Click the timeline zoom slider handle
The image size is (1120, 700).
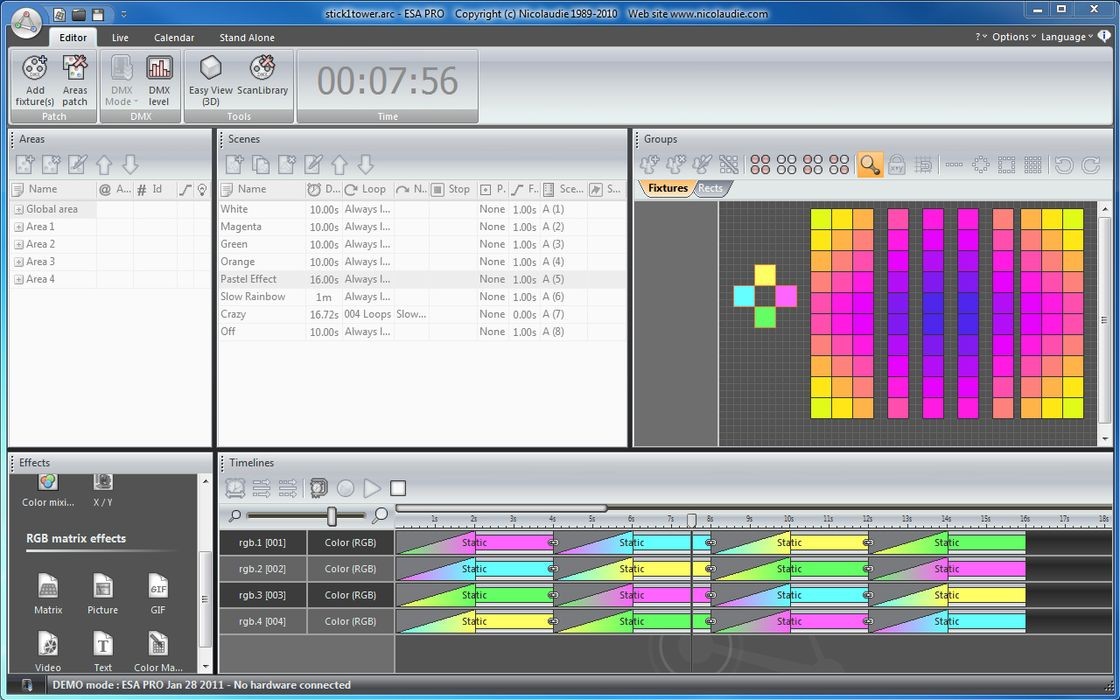coord(331,516)
